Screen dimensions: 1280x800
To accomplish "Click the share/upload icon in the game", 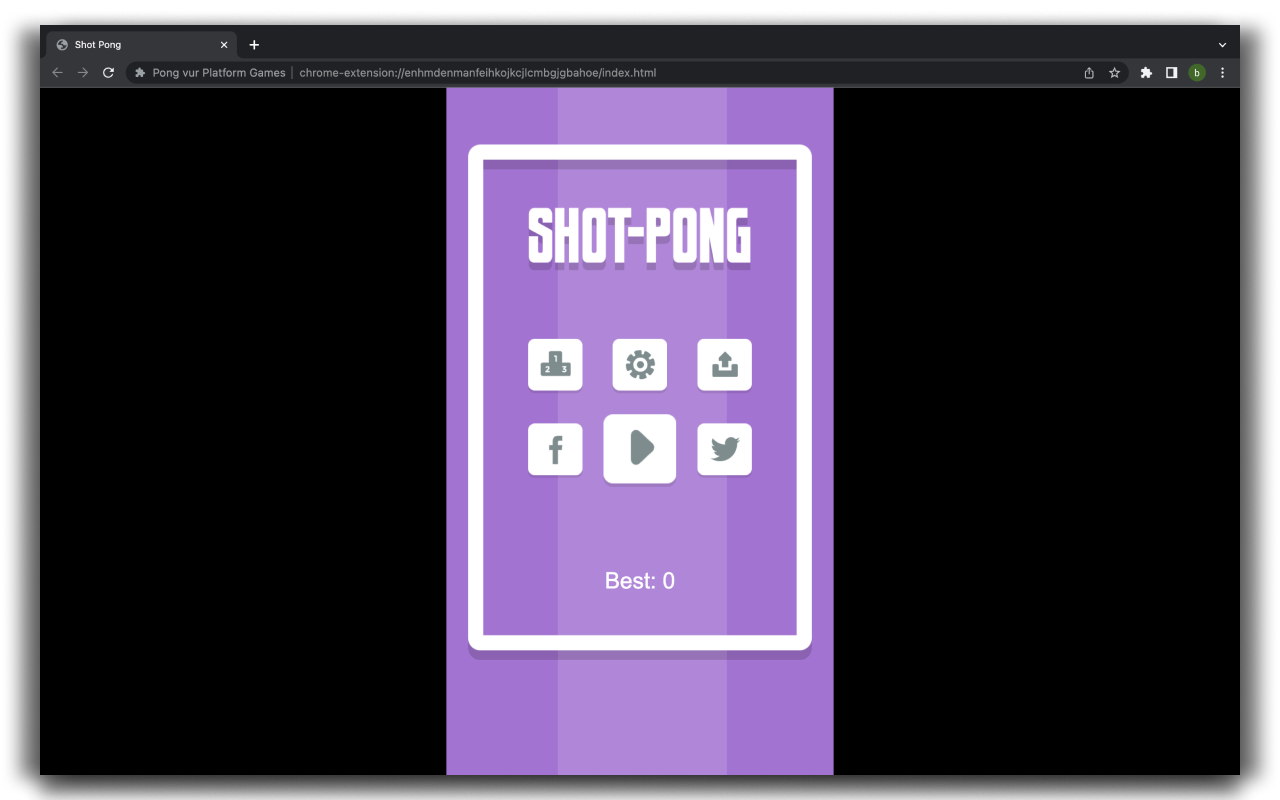I will point(724,365).
